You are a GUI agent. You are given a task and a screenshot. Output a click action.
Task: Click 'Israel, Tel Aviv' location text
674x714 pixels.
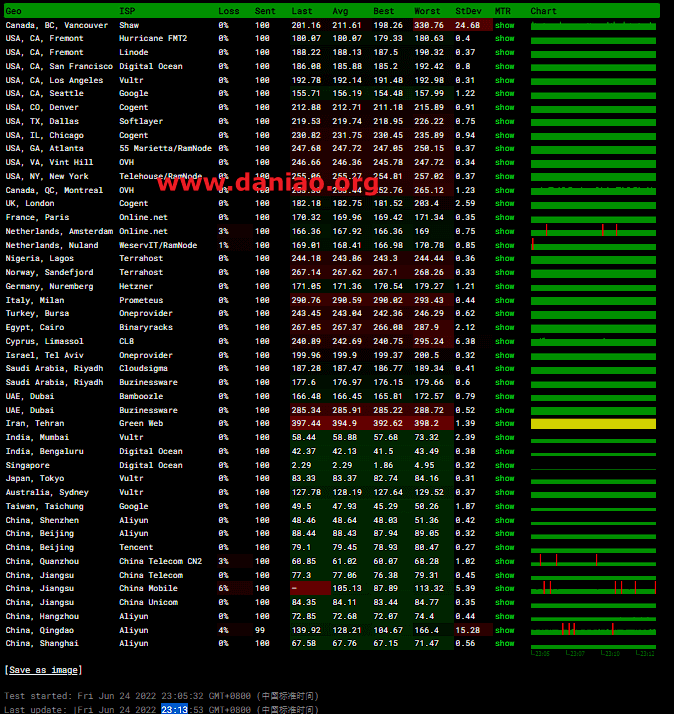pyautogui.click(x=44, y=355)
